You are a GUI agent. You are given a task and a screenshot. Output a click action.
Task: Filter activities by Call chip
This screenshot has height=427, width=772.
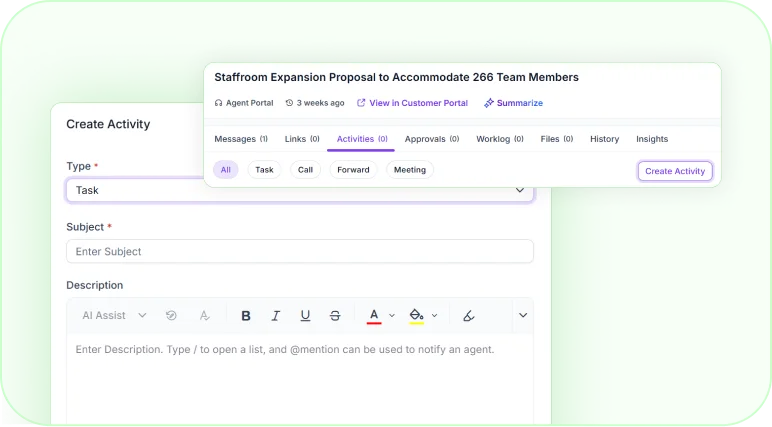pos(305,170)
